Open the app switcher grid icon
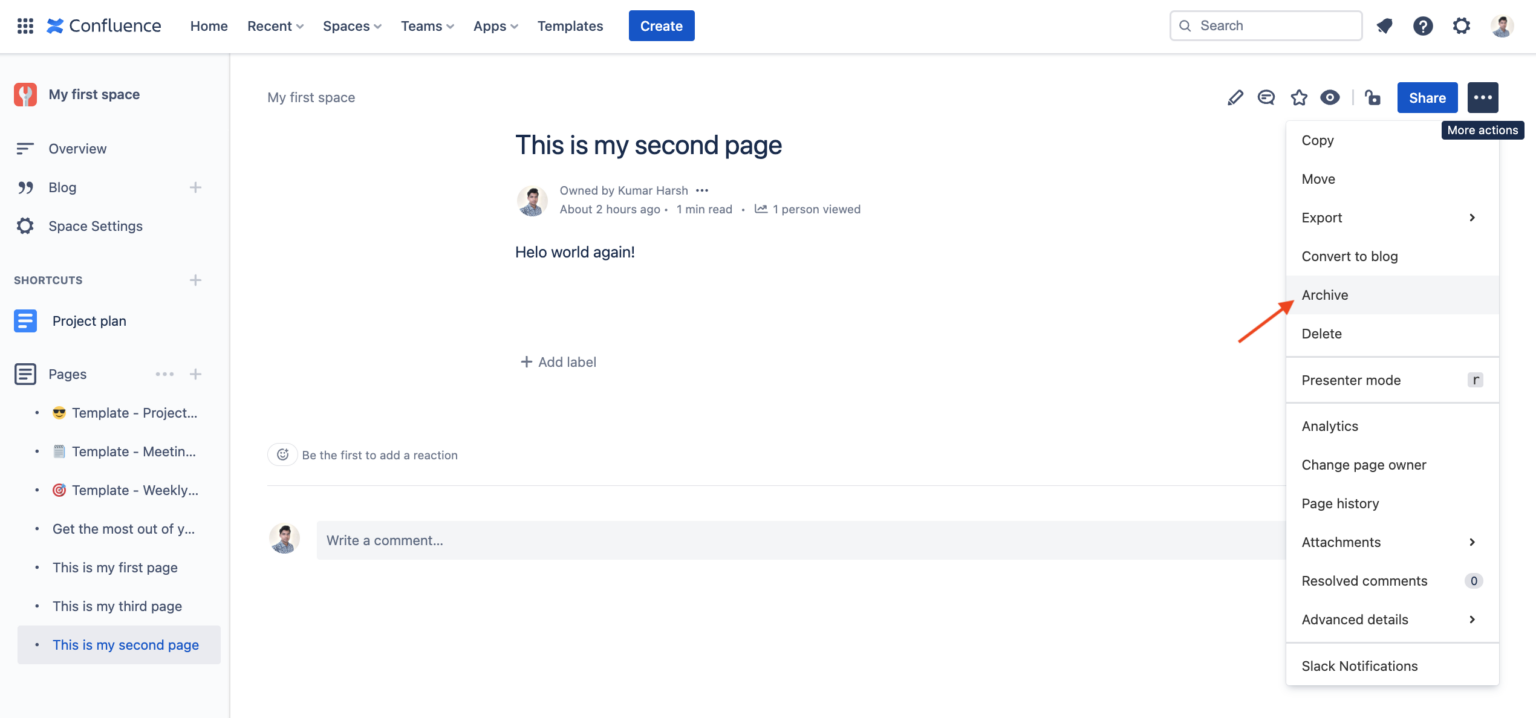Image resolution: width=1536 pixels, height=718 pixels. [24, 25]
